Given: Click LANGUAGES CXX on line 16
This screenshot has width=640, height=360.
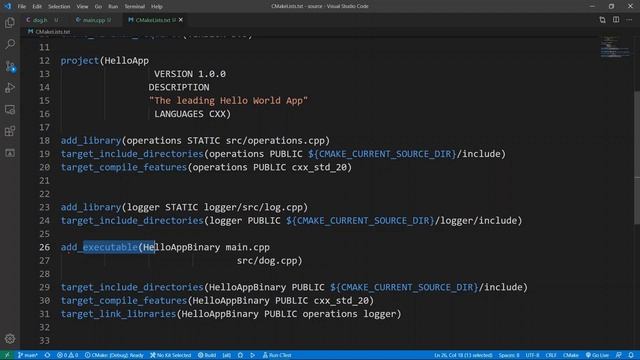Looking at the screenshot, I should pos(190,114).
